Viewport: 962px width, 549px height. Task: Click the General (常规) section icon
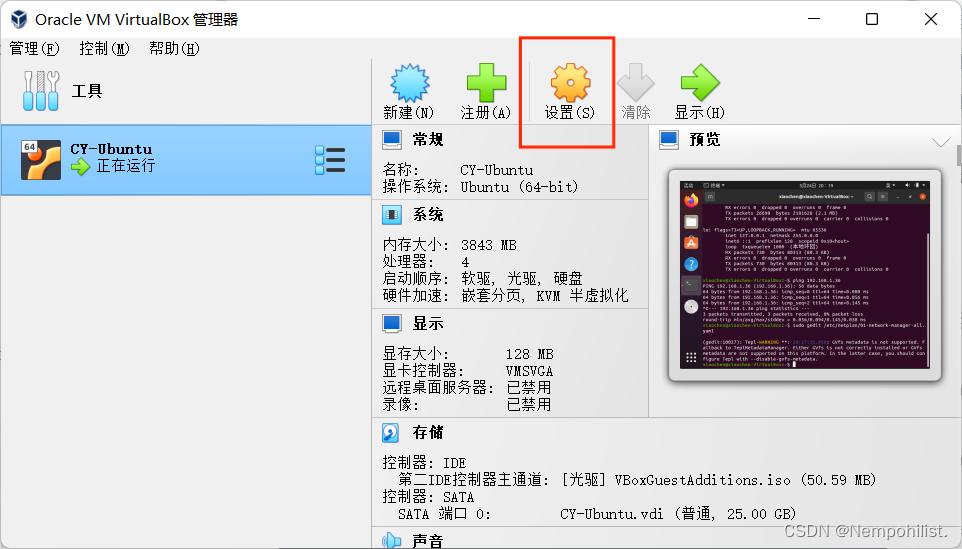392,140
